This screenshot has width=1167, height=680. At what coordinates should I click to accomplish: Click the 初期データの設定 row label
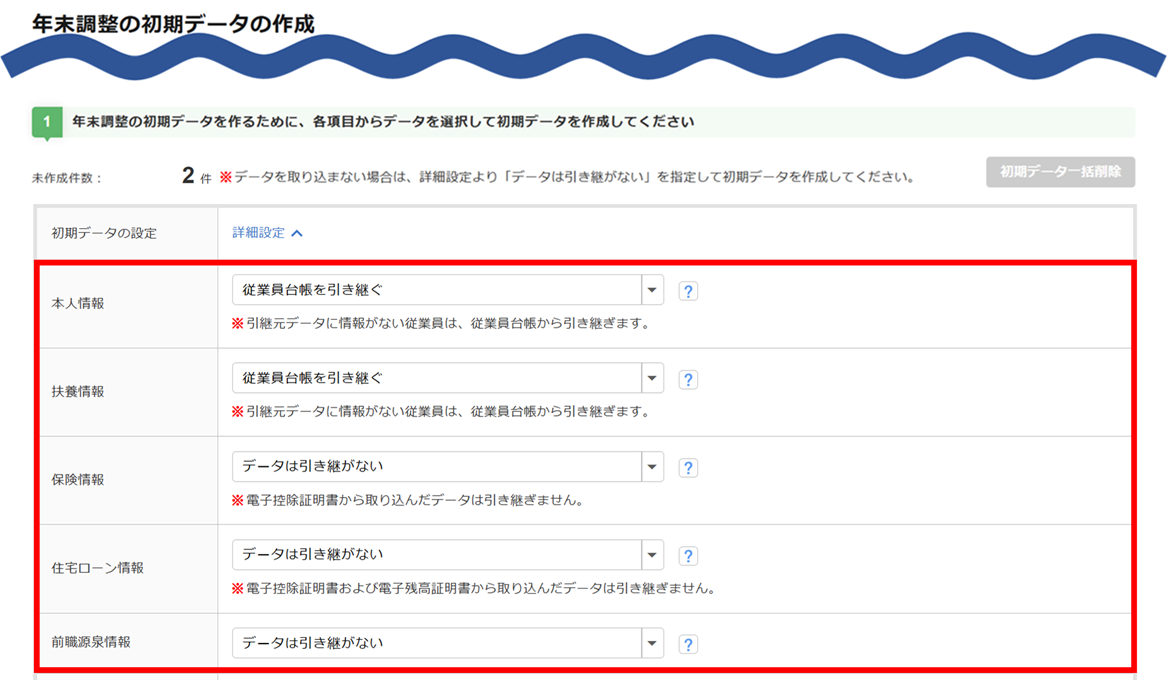[x=104, y=233]
